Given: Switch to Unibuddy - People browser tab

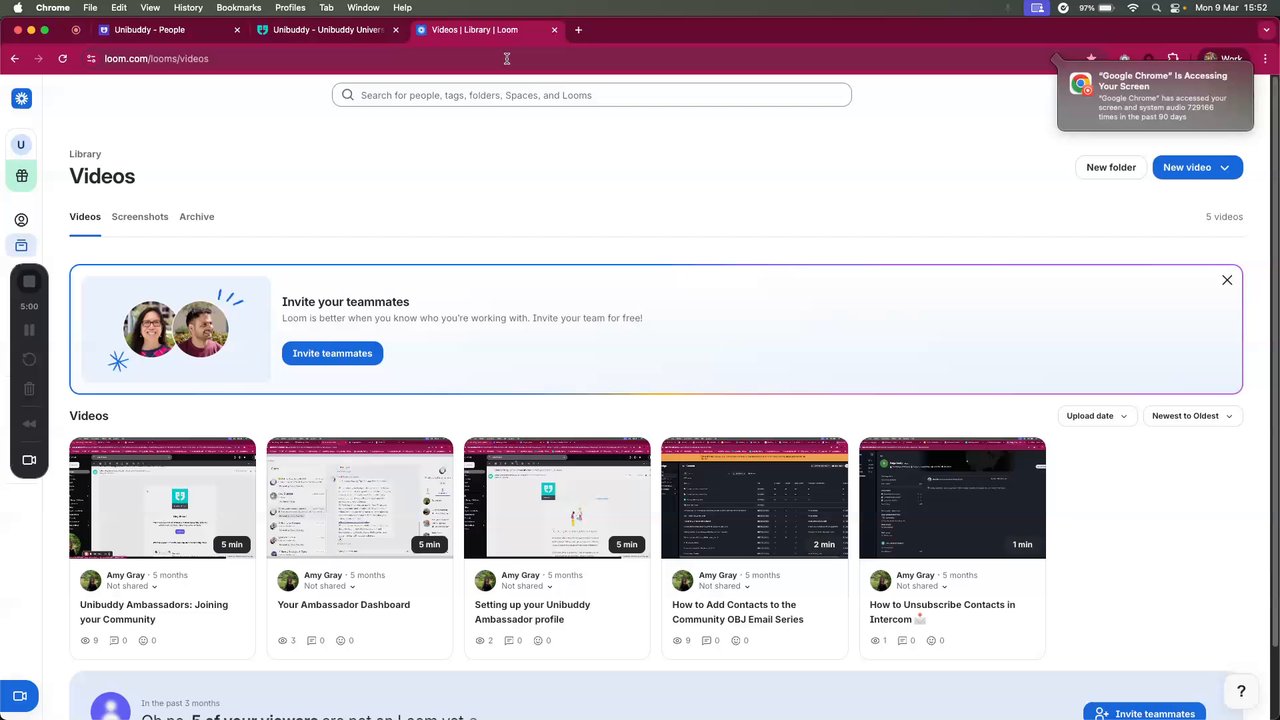Looking at the screenshot, I should tap(169, 30).
